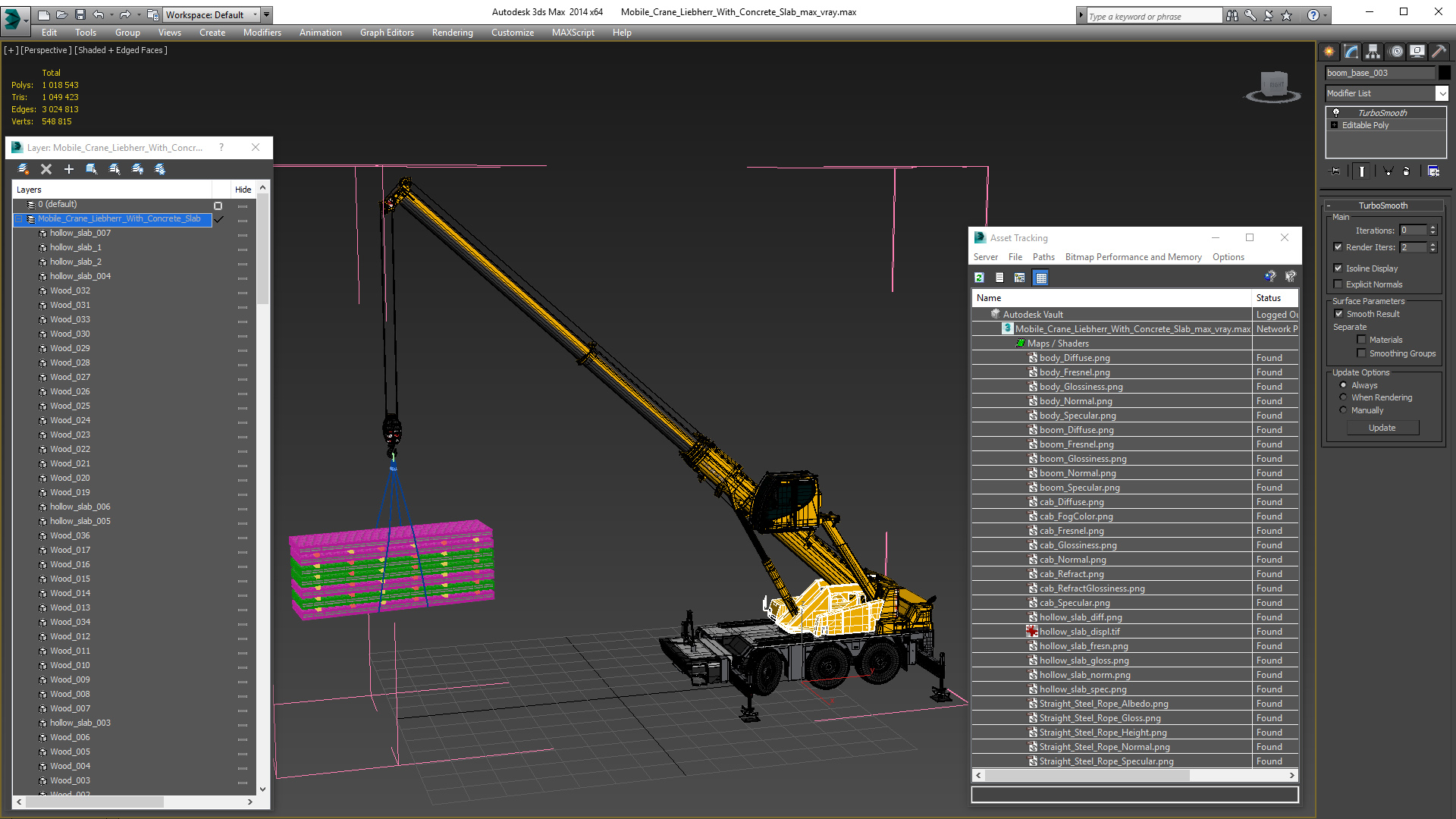Select Manually update option
Image resolution: width=1456 pixels, height=819 pixels.
click(x=1343, y=410)
